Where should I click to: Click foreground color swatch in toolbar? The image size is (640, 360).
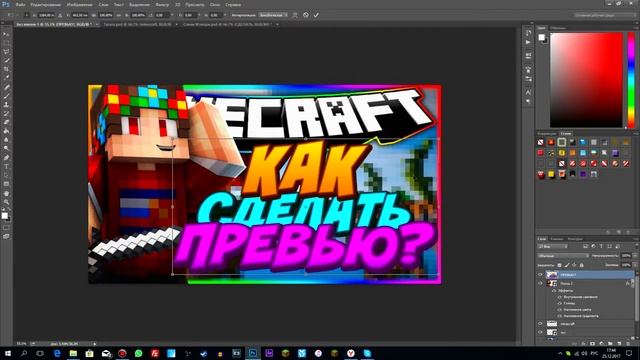[4, 216]
